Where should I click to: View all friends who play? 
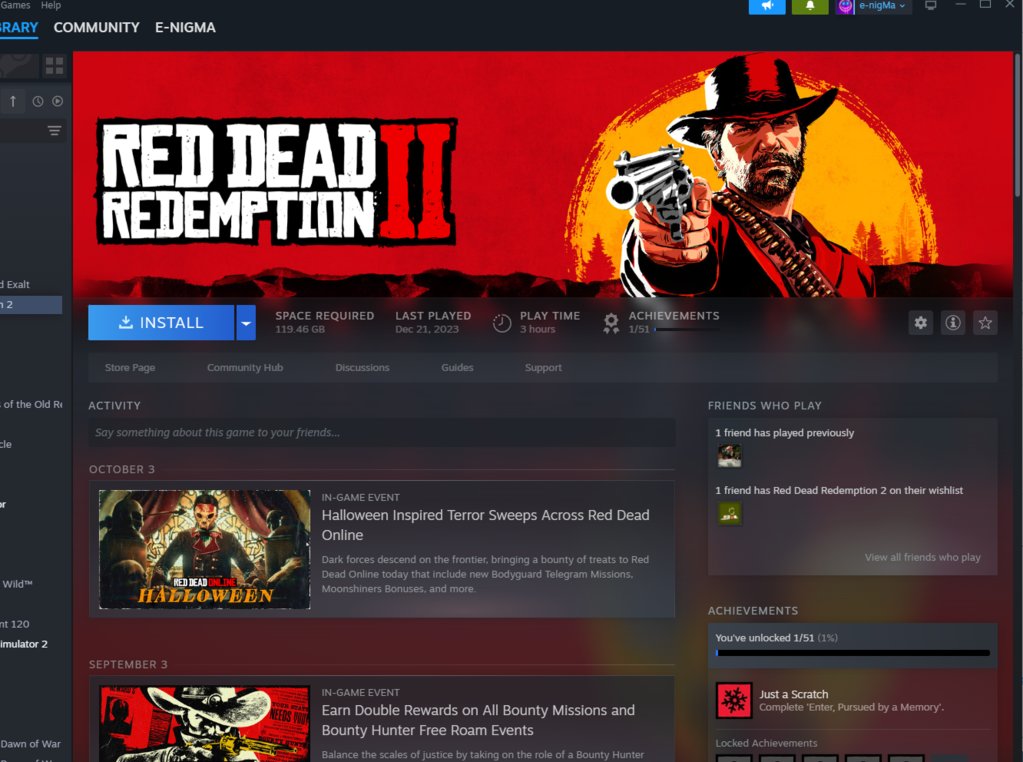click(x=922, y=557)
